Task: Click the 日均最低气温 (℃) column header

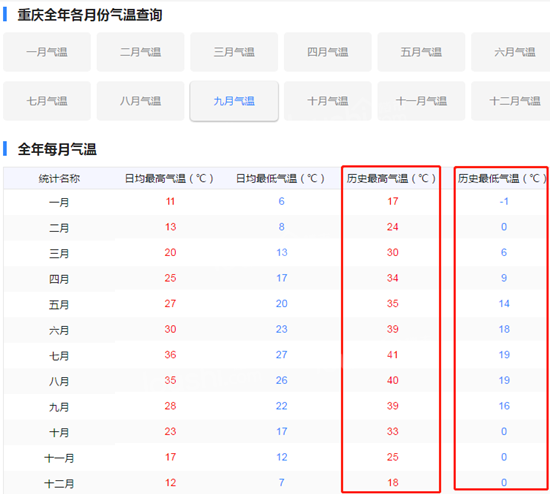Action: pyautogui.click(x=280, y=179)
